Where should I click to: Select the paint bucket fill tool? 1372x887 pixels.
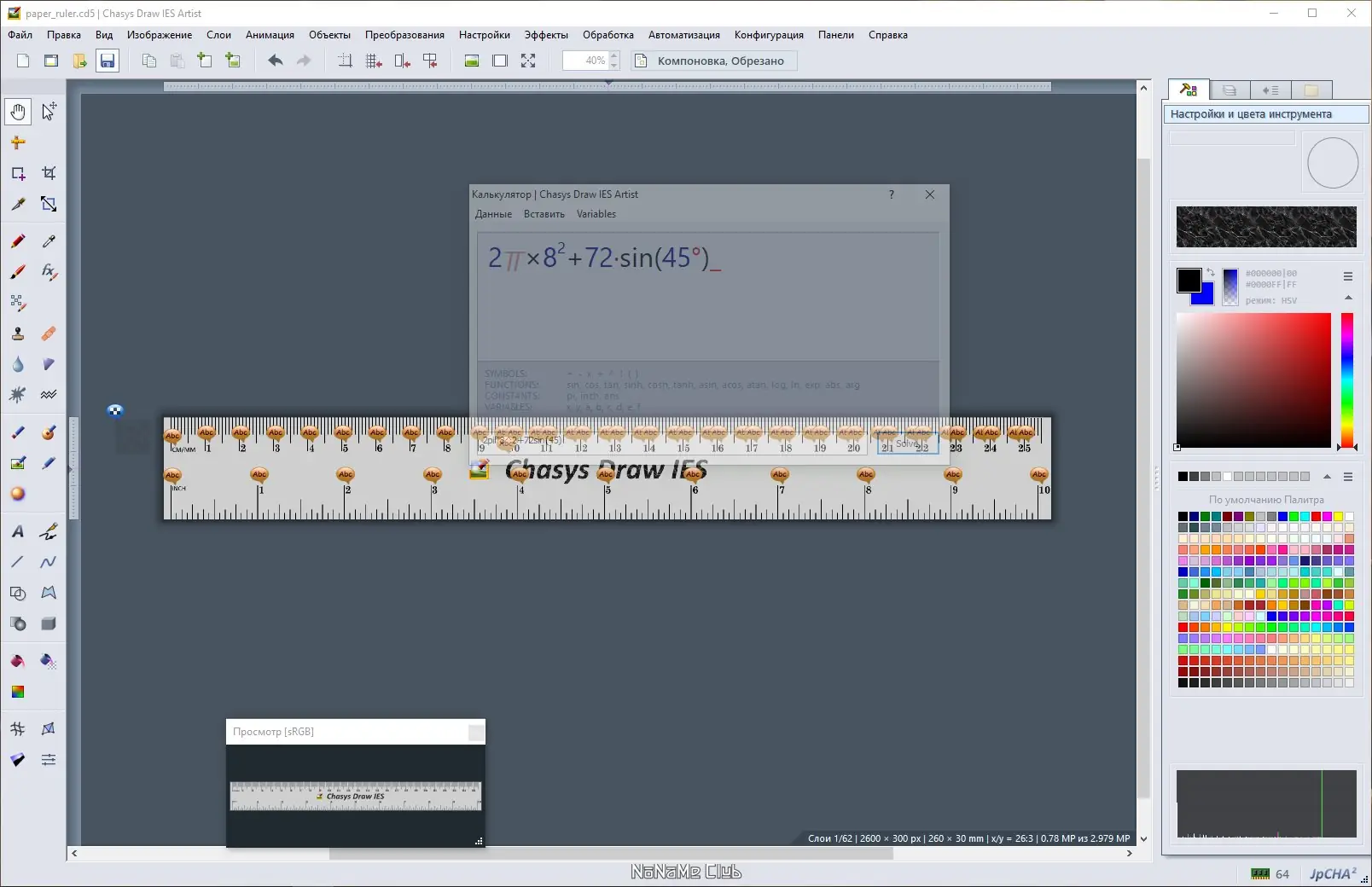click(x=18, y=661)
